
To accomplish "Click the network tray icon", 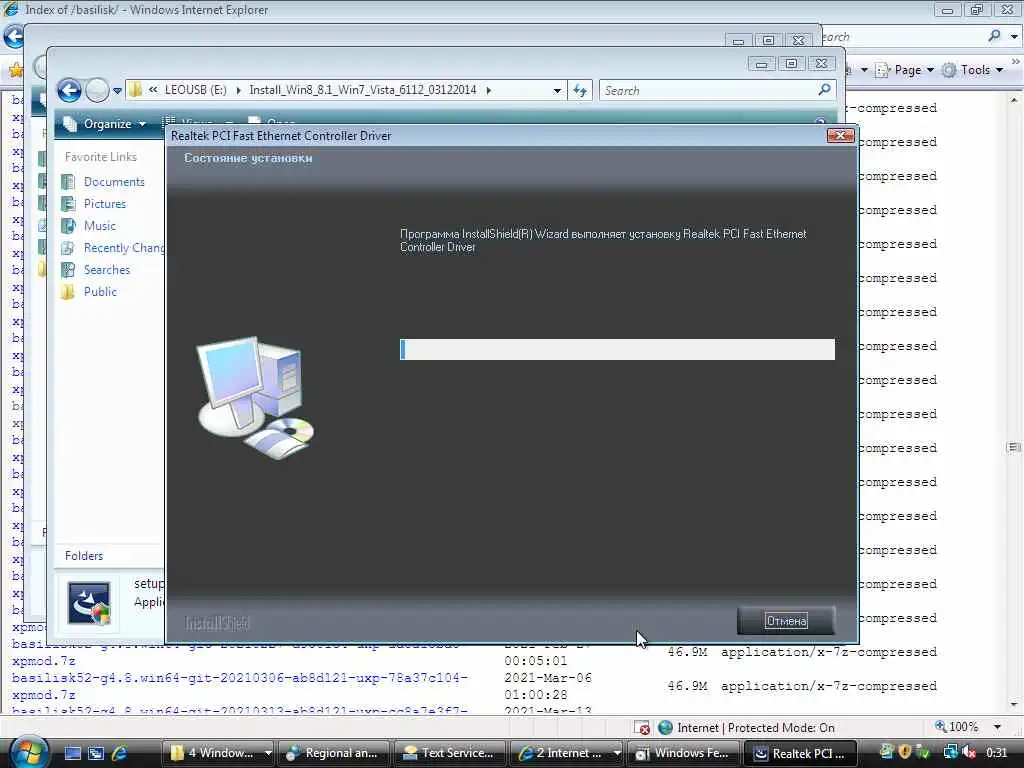I will (951, 752).
